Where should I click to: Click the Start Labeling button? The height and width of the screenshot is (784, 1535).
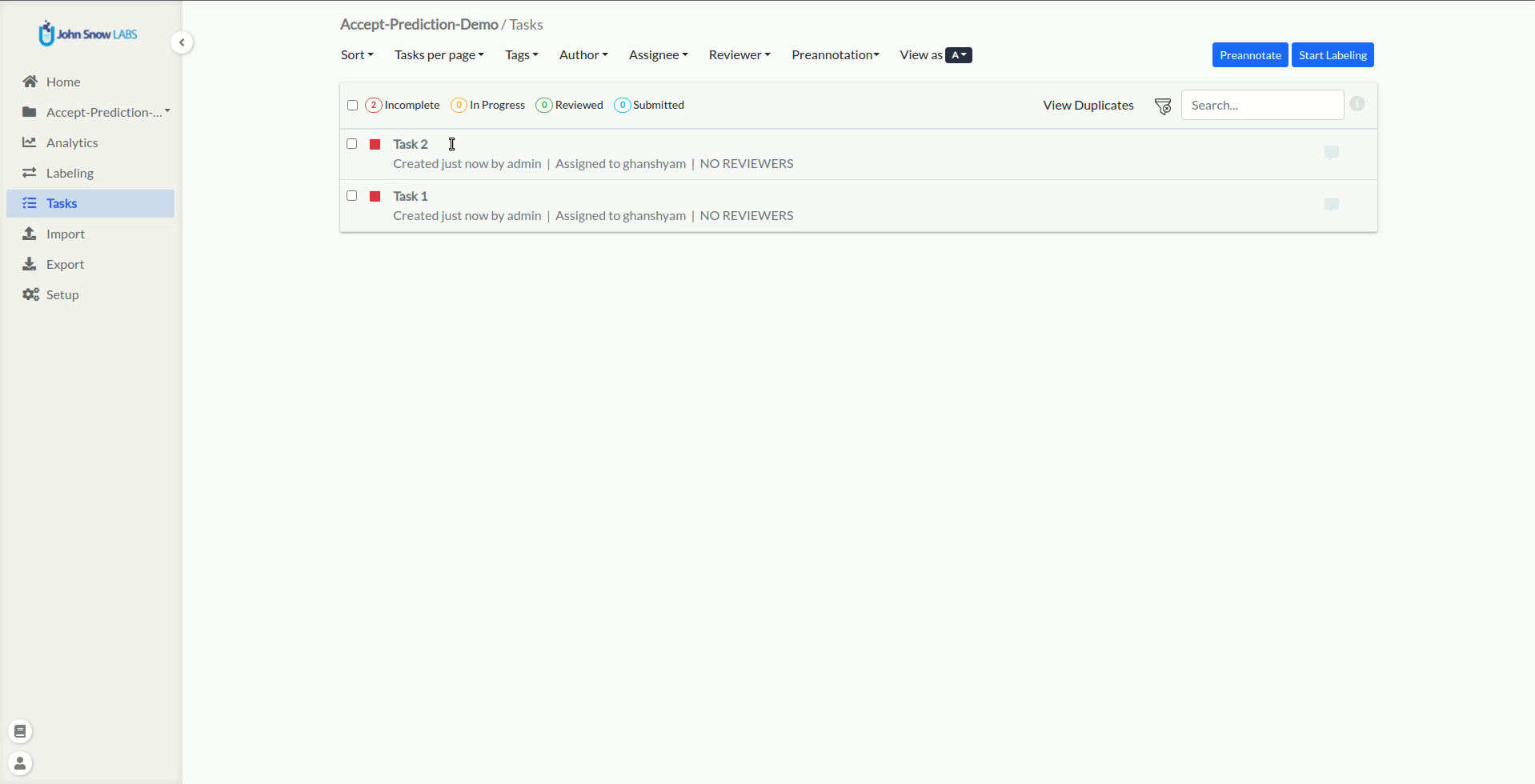(1333, 54)
